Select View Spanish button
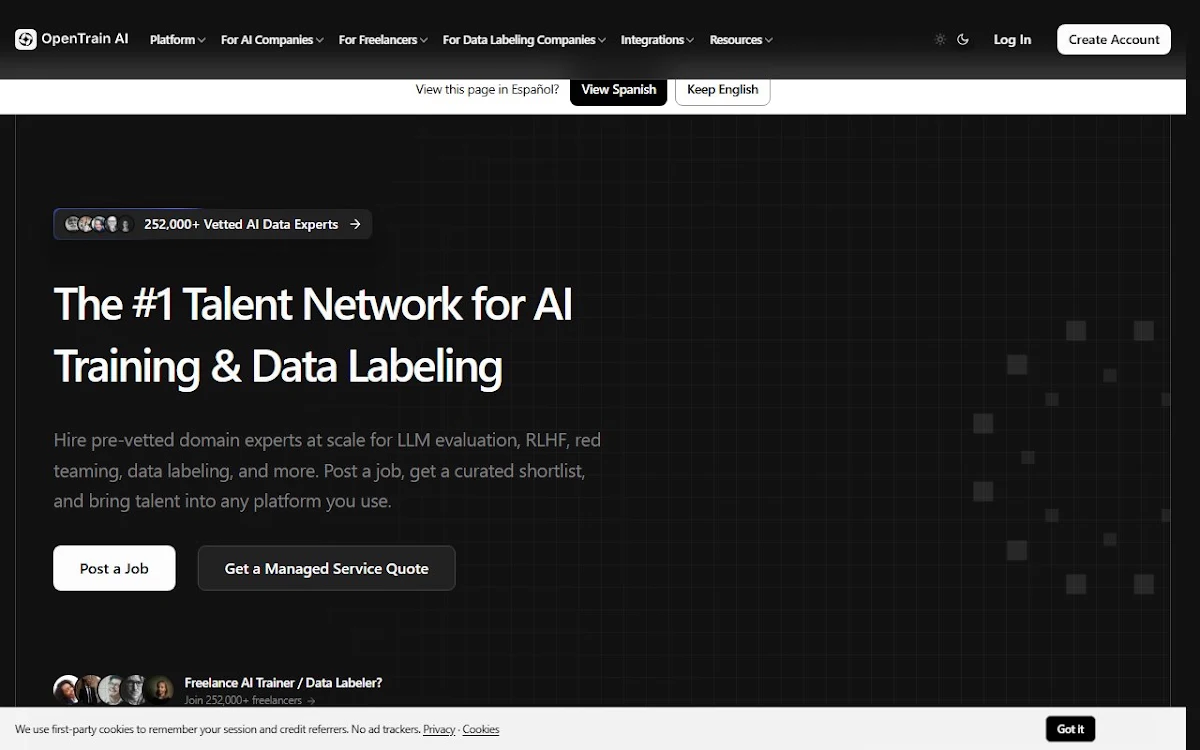The width and height of the screenshot is (1200, 750). point(618,89)
